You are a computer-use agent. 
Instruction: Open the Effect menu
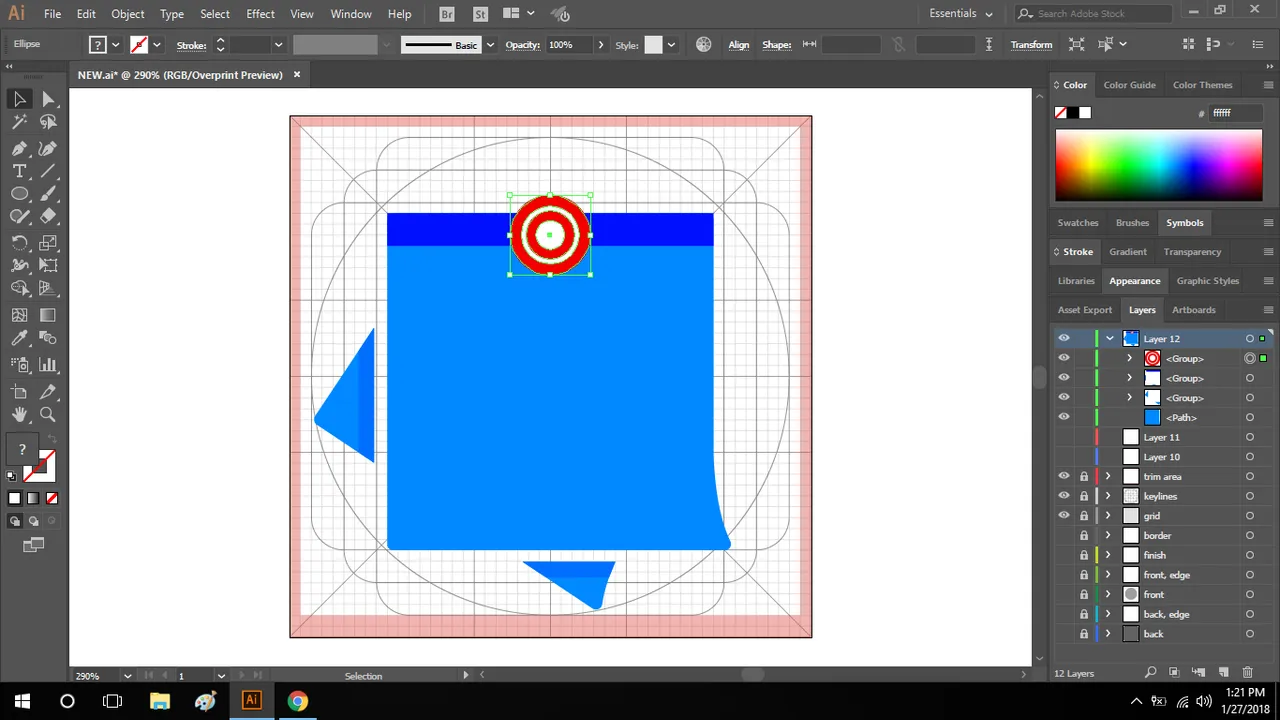260,14
